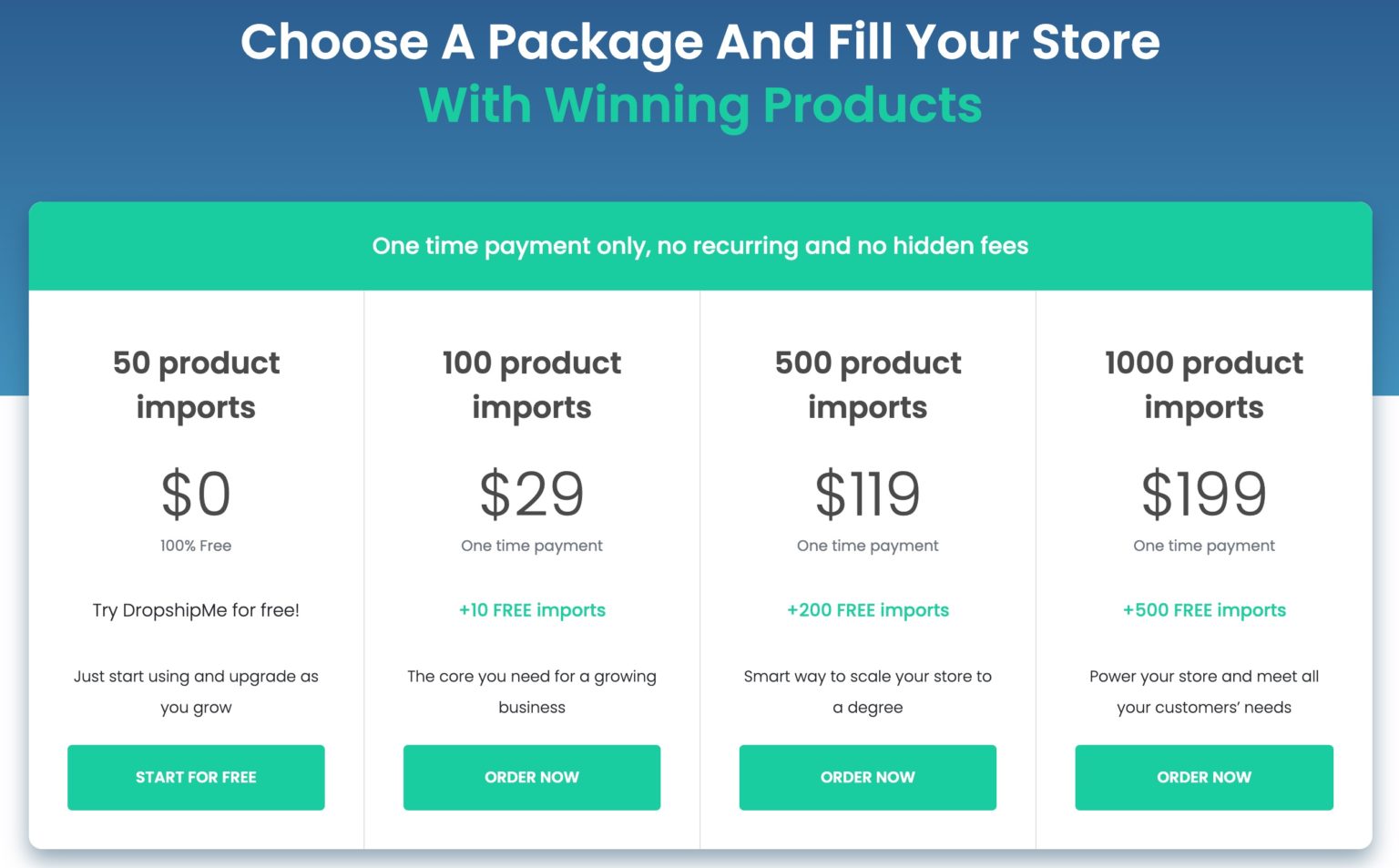Click the $199 price

(x=1204, y=494)
